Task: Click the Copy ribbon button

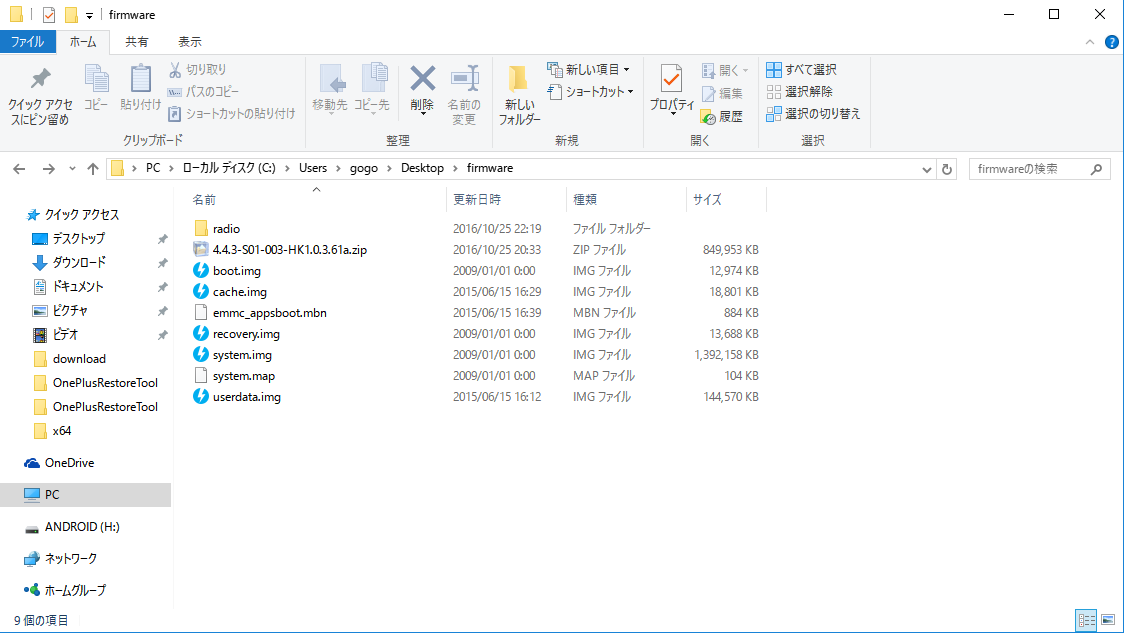Action: coord(96,87)
